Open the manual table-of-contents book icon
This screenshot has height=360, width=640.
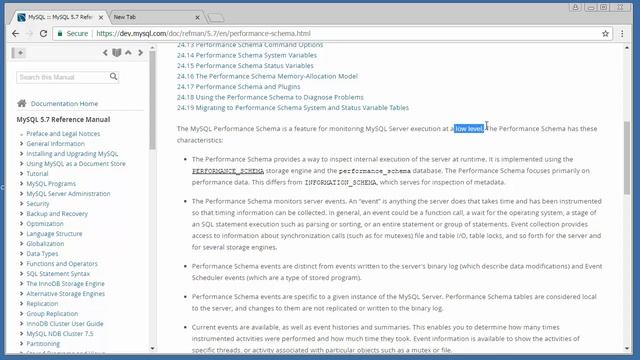[117, 53]
